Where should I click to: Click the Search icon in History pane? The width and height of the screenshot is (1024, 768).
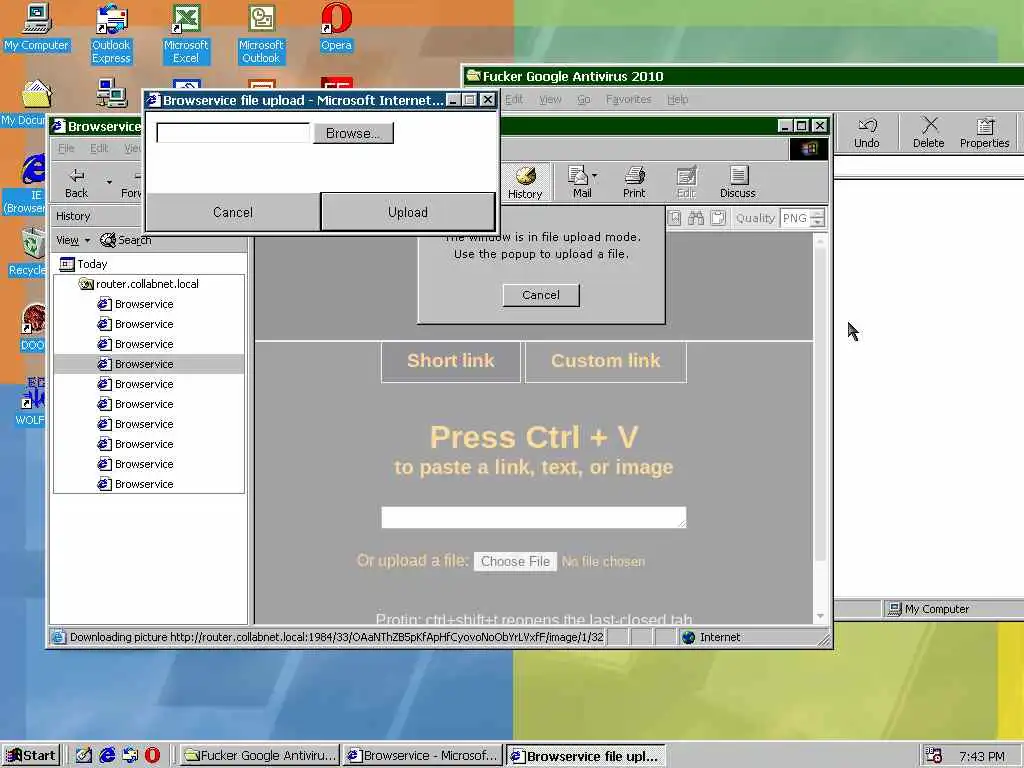pyautogui.click(x=126, y=240)
